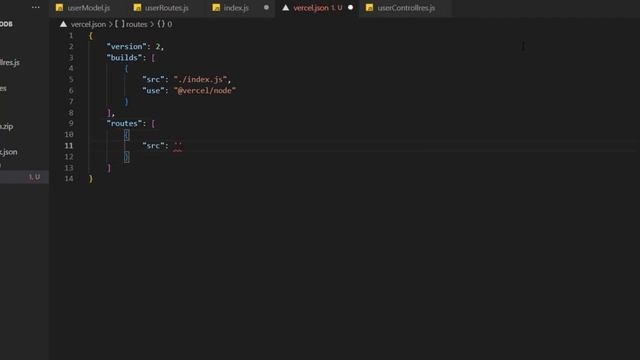
Task: Click the highlighted opening brace on line 10
Action: pyautogui.click(x=127, y=135)
